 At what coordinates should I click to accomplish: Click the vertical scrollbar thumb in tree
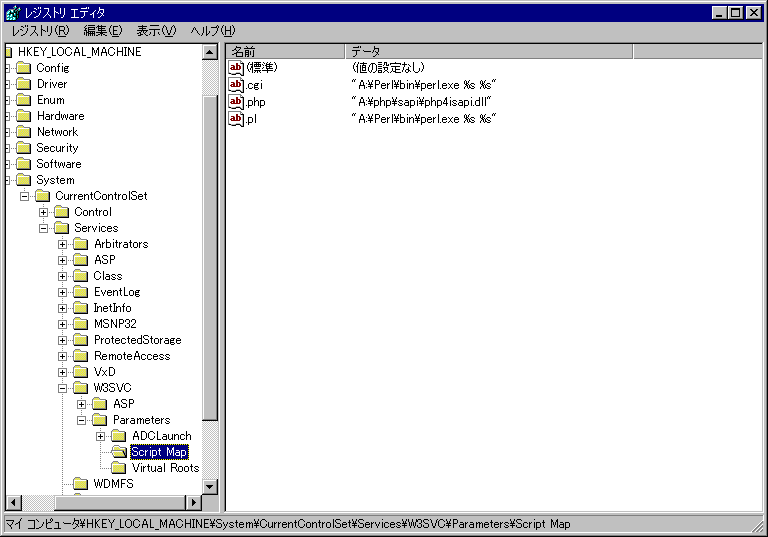tap(210, 258)
